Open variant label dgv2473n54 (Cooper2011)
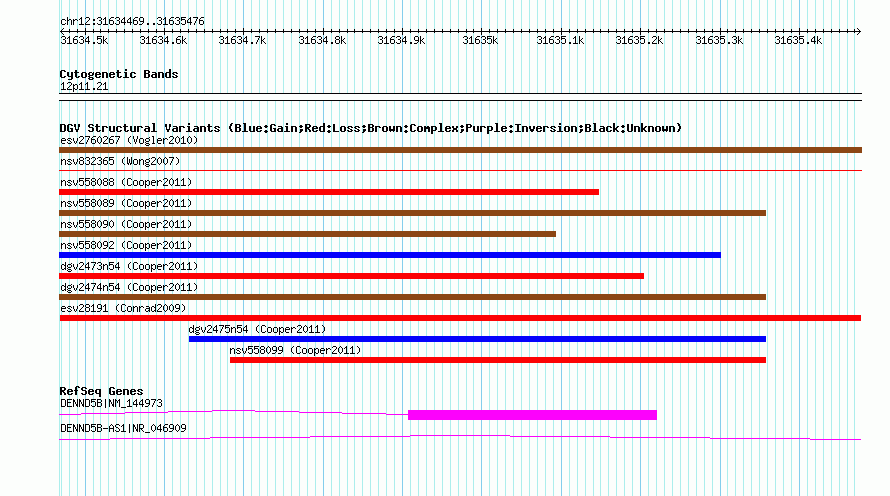This screenshot has width=890, height=496. (129, 266)
